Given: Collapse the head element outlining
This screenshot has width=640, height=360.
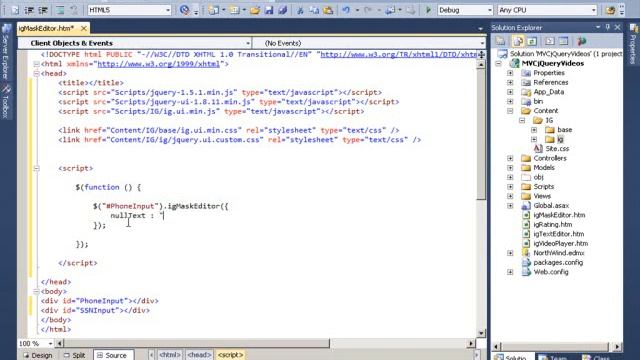Looking at the screenshot, I should pyautogui.click(x=36, y=73).
